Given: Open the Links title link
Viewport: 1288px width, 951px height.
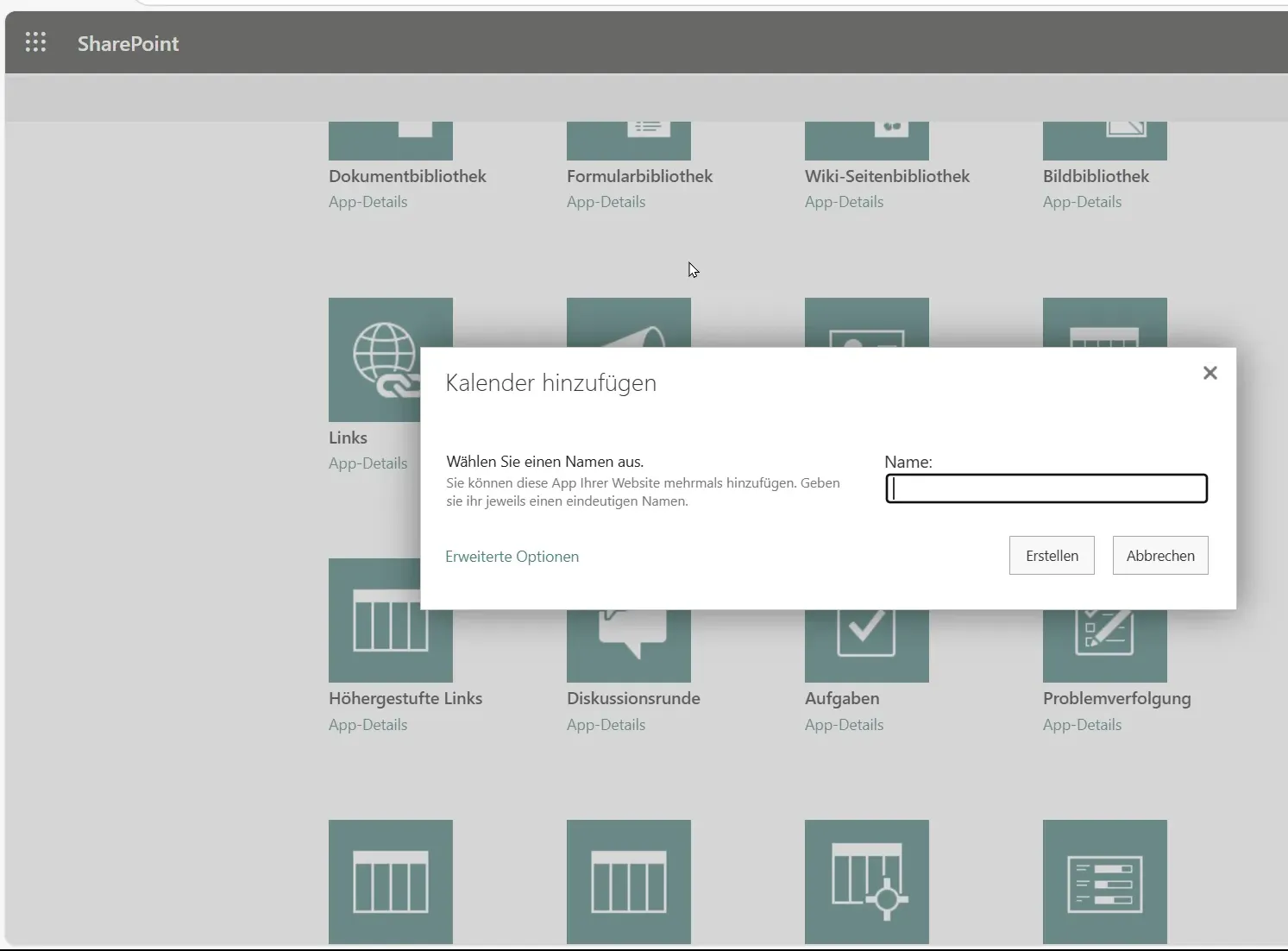Looking at the screenshot, I should coord(348,438).
